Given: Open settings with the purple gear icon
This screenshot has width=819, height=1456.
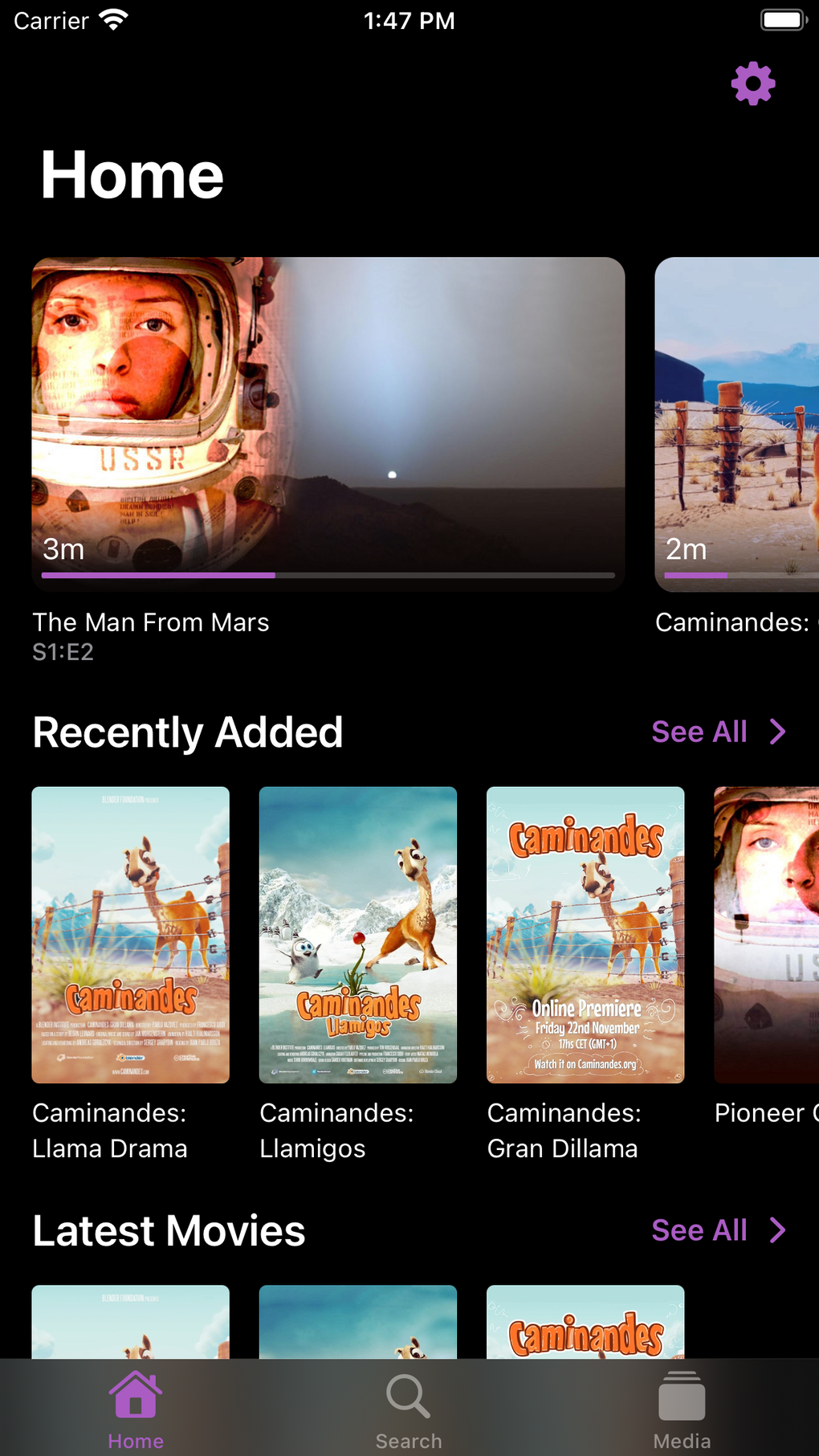Looking at the screenshot, I should (x=752, y=84).
